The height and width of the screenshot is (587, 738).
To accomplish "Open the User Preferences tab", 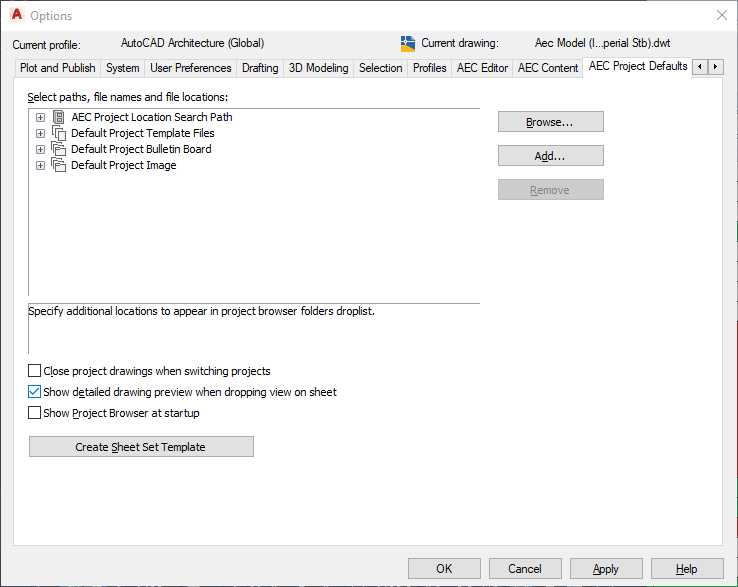I will (191, 68).
